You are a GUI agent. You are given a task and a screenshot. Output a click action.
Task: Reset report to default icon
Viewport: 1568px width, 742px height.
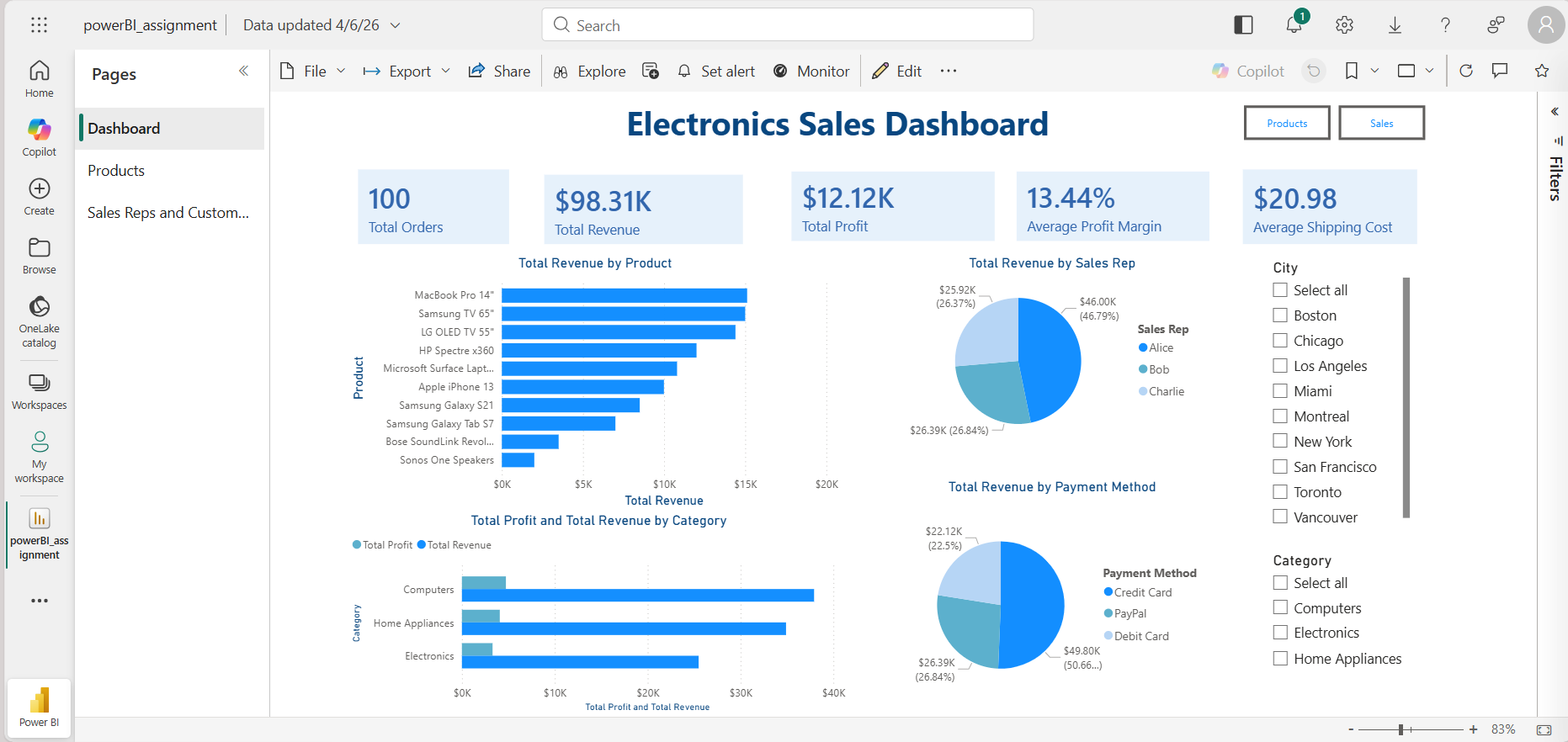click(1314, 71)
